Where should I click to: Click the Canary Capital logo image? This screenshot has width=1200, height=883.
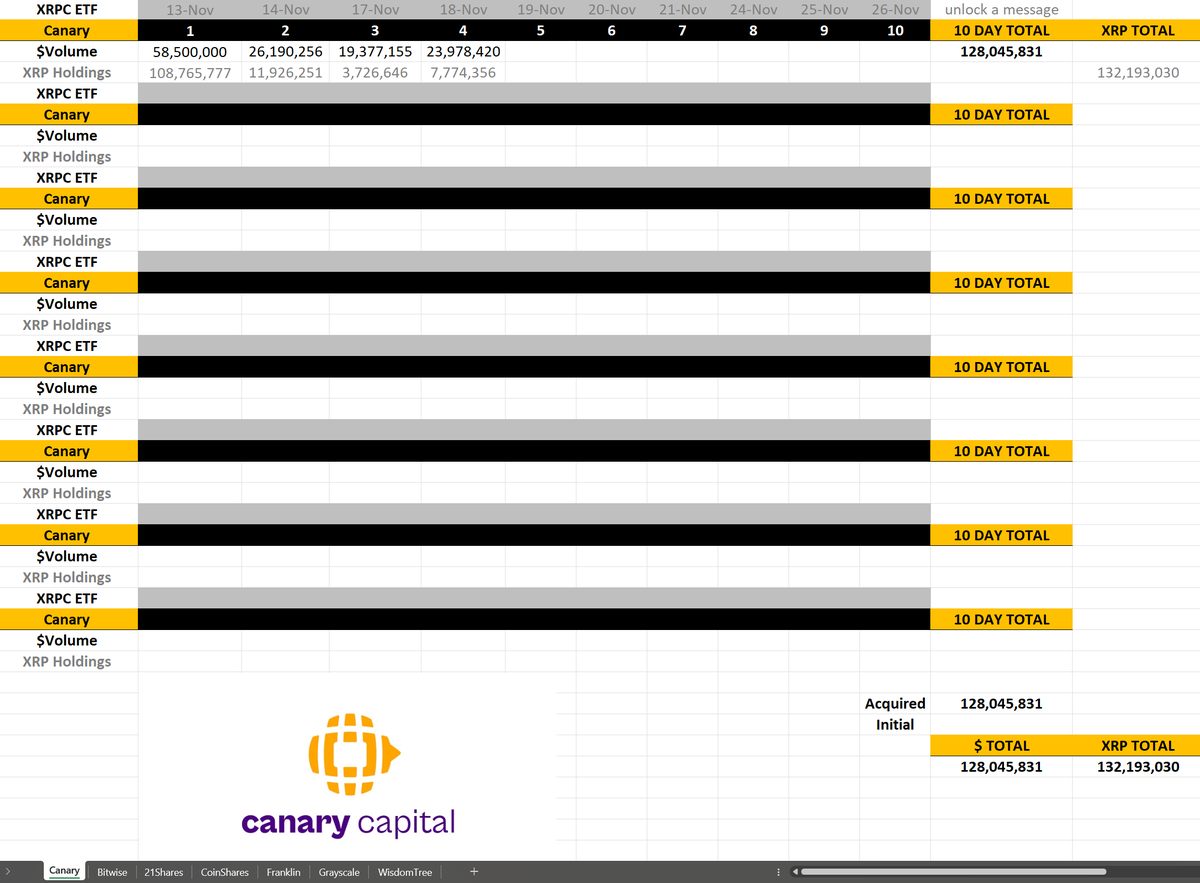pyautogui.click(x=347, y=768)
